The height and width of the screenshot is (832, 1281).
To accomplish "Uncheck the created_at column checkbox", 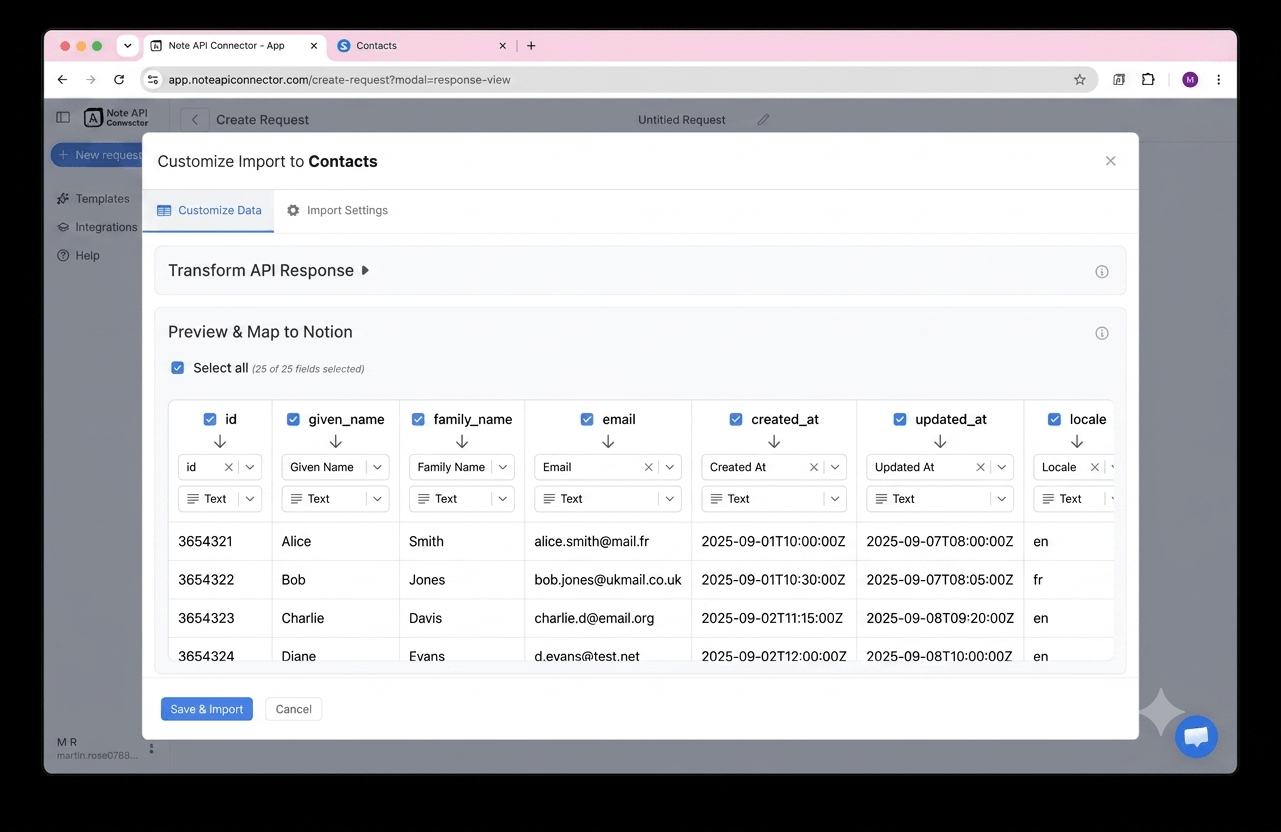I will (x=736, y=419).
